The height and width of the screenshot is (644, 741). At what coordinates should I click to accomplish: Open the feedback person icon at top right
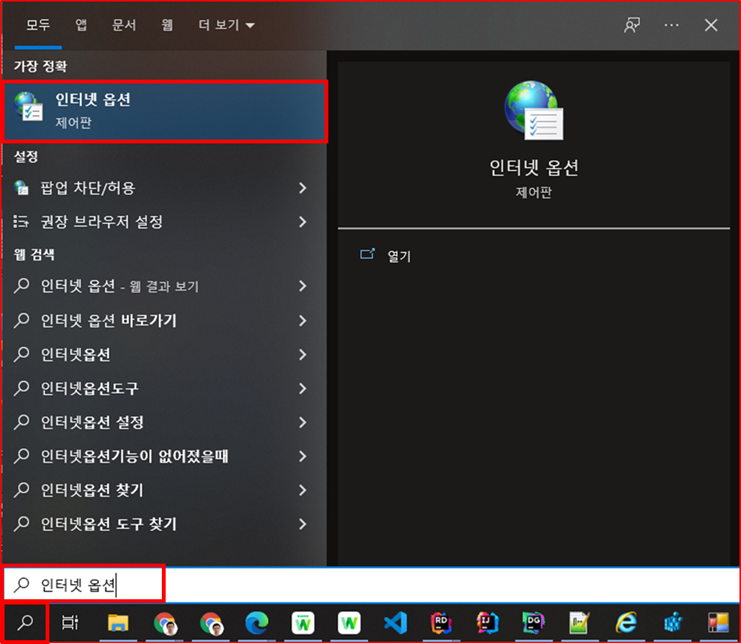(632, 25)
